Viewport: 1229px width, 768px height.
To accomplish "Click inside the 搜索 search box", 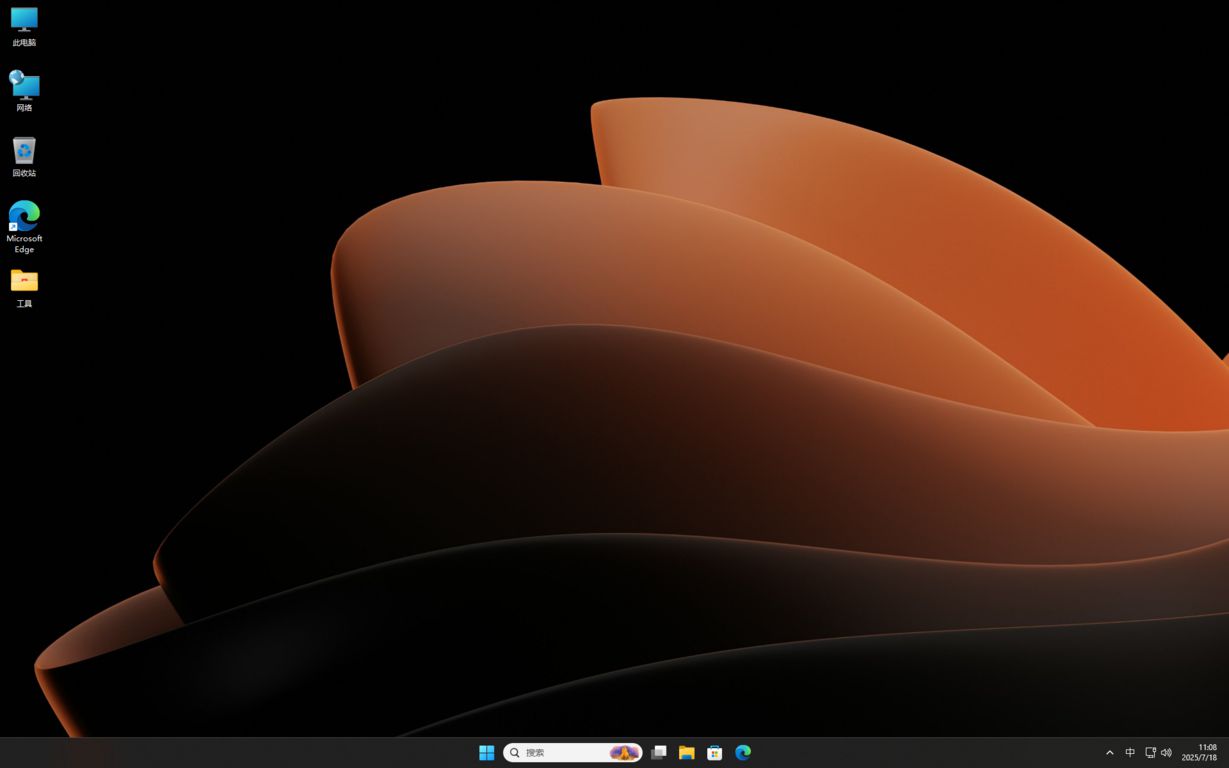I will point(560,752).
